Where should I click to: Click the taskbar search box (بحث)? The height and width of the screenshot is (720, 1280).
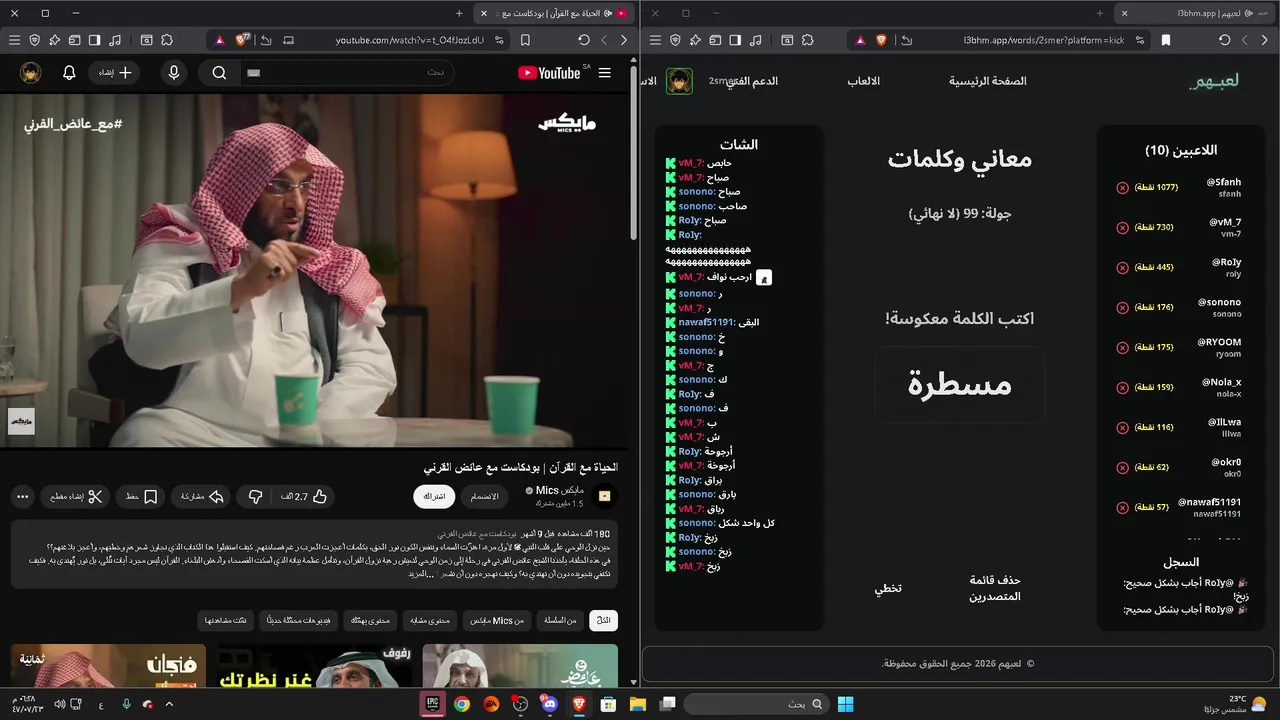(756, 704)
